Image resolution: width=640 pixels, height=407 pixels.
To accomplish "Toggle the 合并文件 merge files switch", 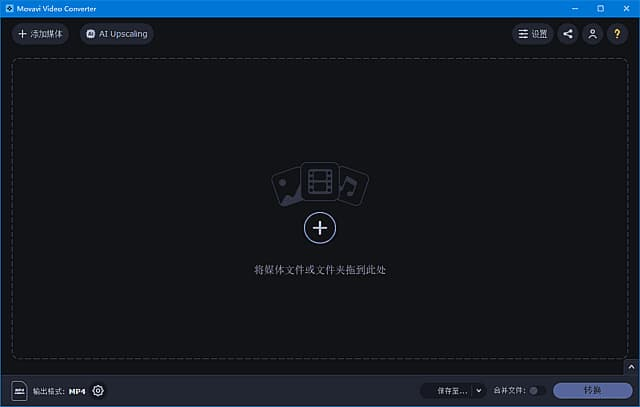I will pyautogui.click(x=537, y=391).
